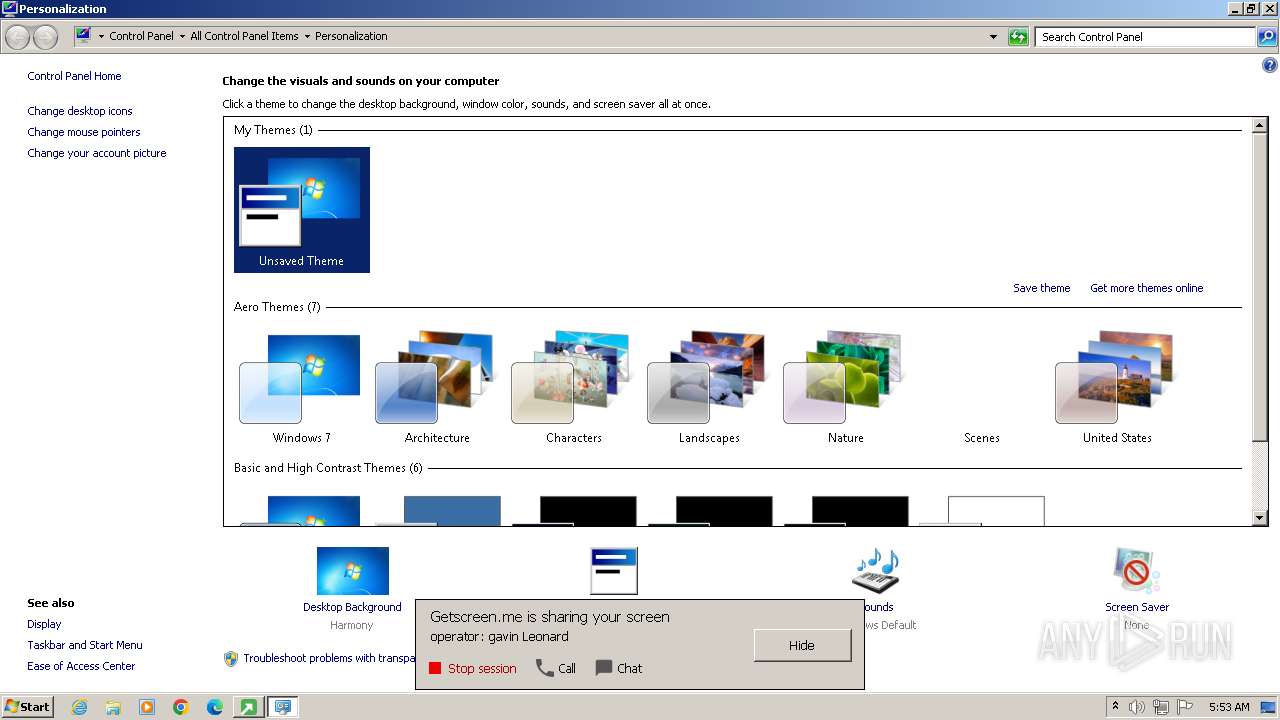Apply the Nature theme

tap(846, 388)
